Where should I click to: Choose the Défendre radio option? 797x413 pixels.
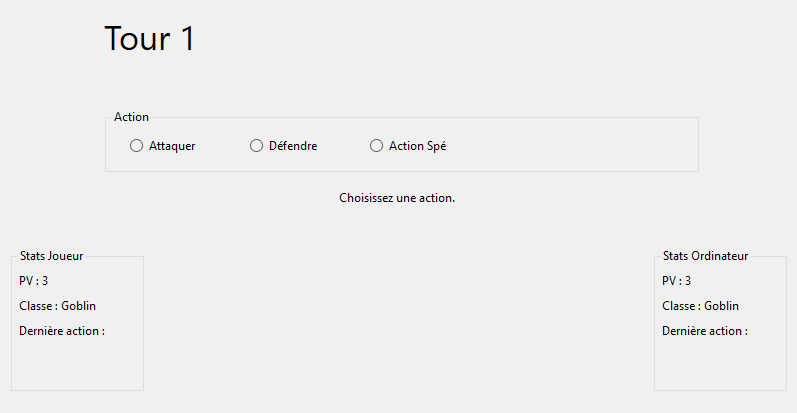pyautogui.click(x=257, y=146)
